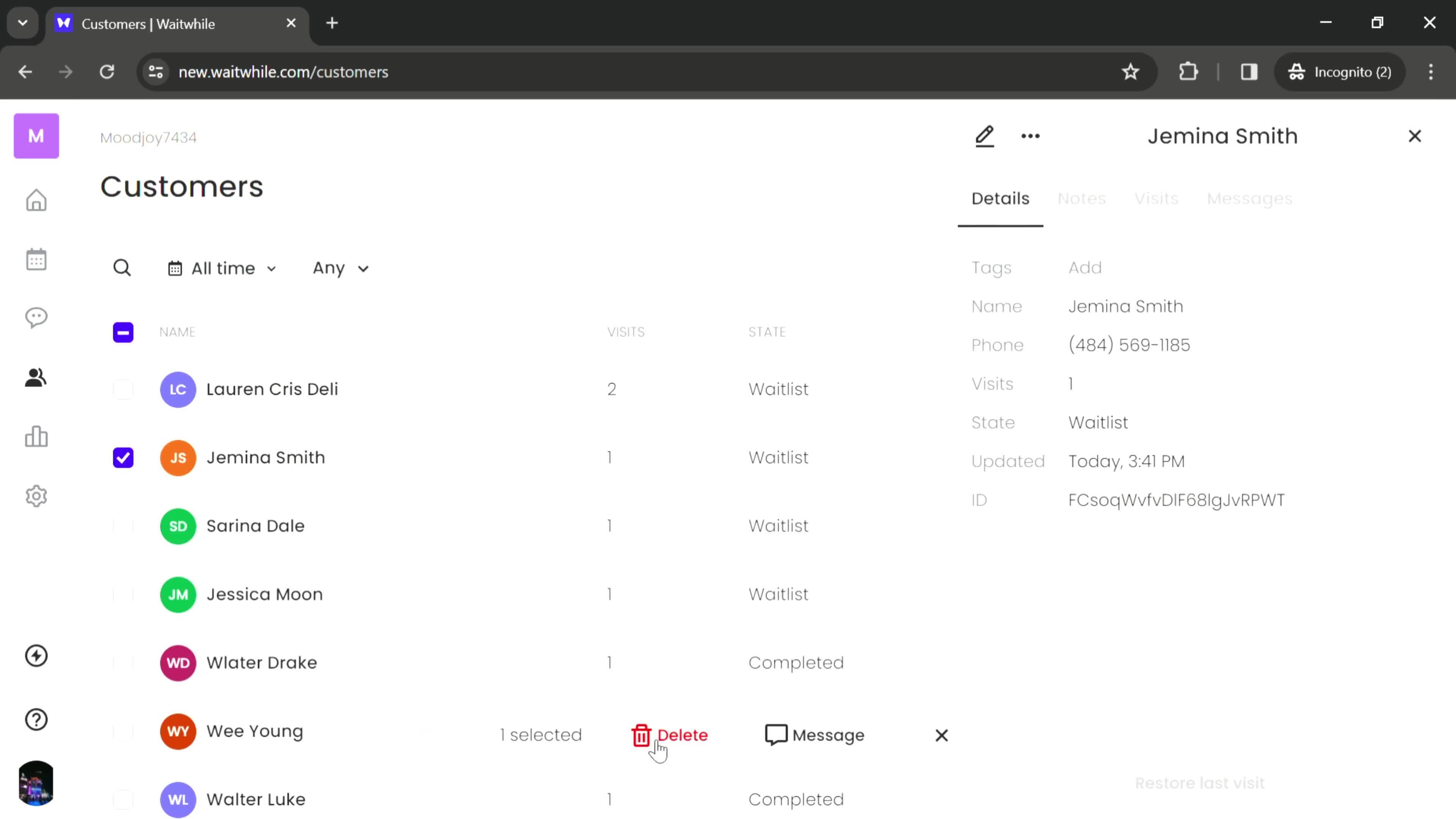This screenshot has width=1456, height=819.
Task: Click the home/dashboard sidebar icon
Action: 36,200
